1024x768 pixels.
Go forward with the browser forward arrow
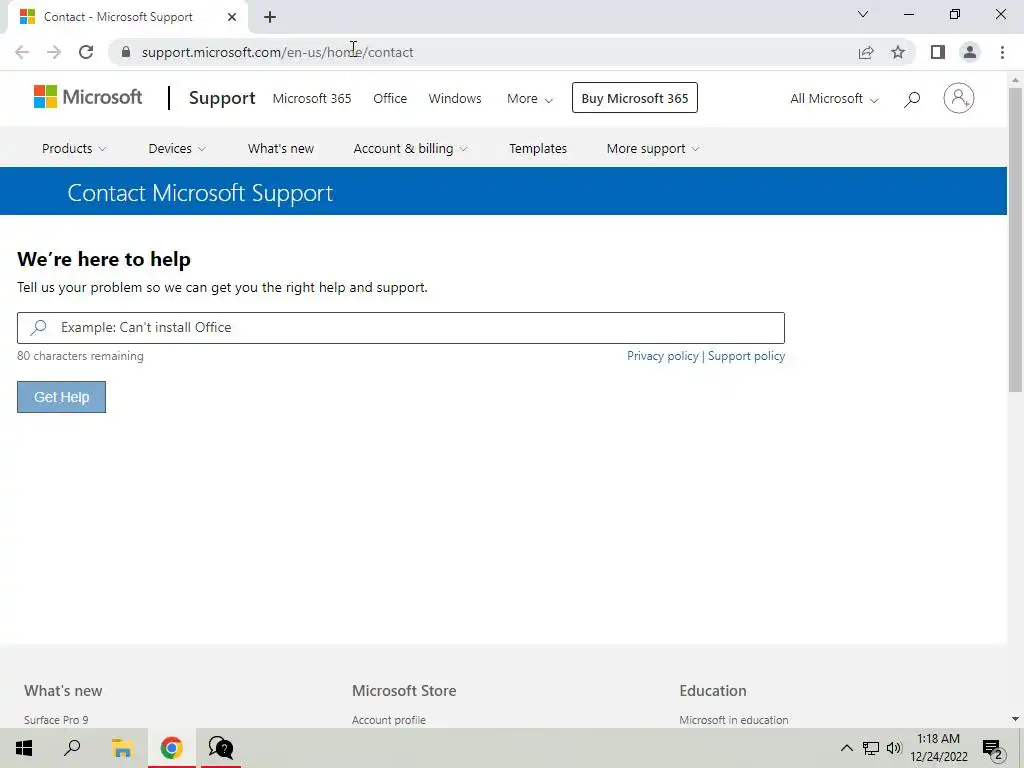(x=54, y=52)
